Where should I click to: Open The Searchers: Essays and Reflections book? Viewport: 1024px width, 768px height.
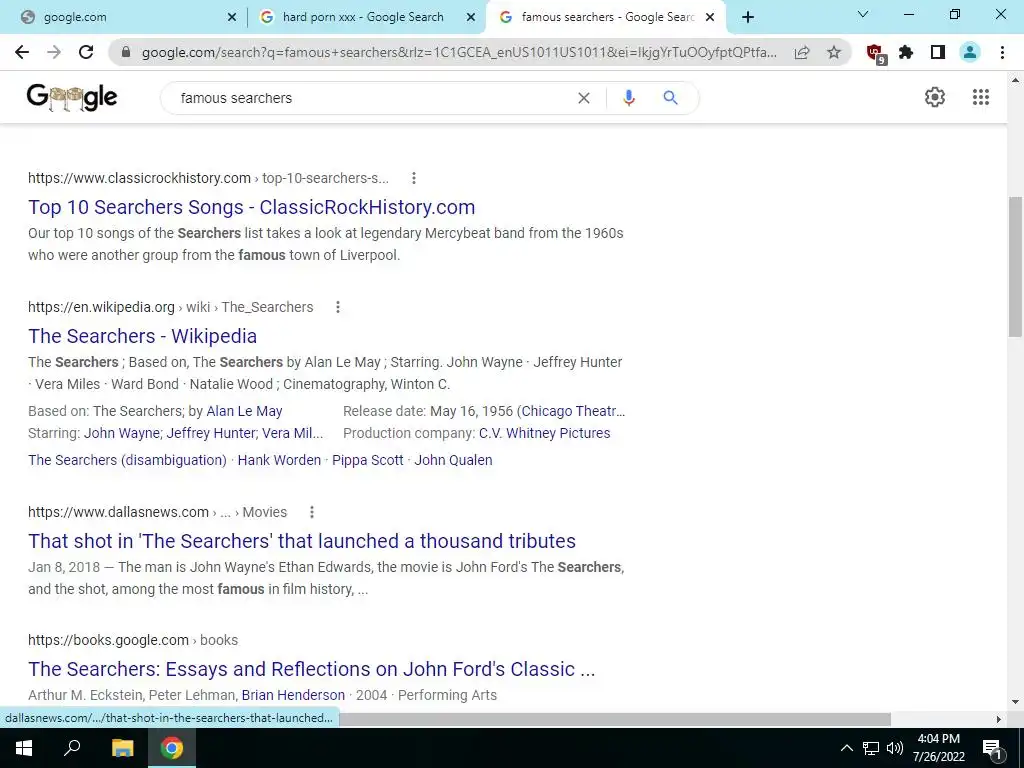click(x=312, y=669)
